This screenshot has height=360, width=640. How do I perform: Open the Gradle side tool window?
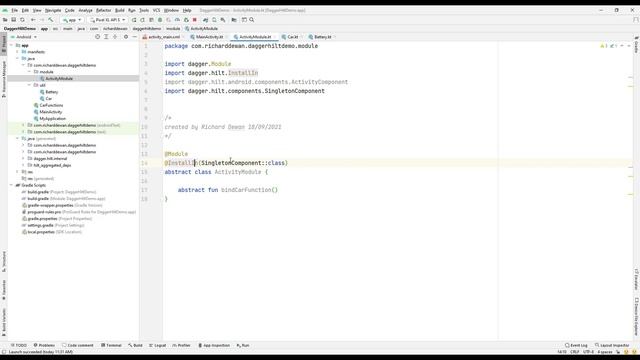[636, 45]
